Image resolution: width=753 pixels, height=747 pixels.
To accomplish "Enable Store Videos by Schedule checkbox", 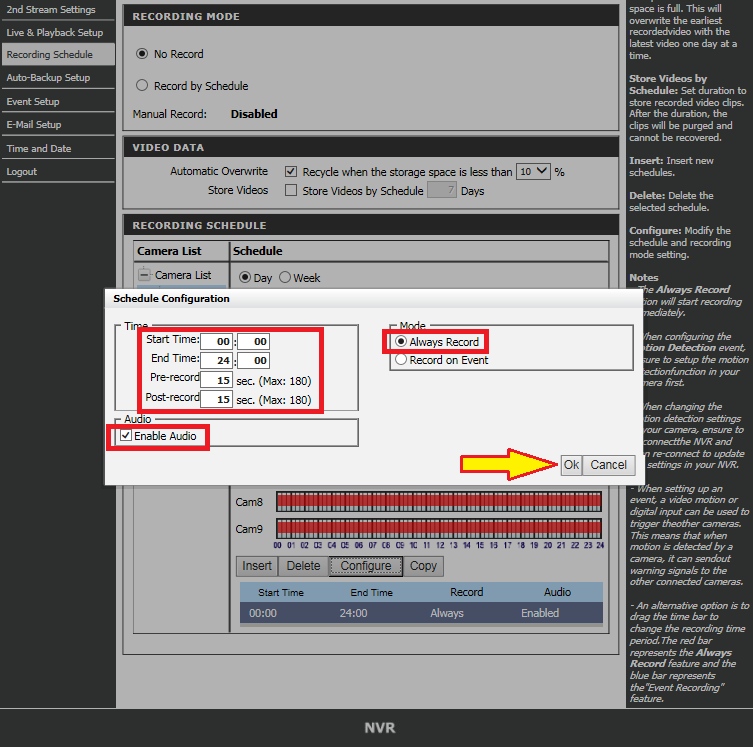I will pos(291,190).
